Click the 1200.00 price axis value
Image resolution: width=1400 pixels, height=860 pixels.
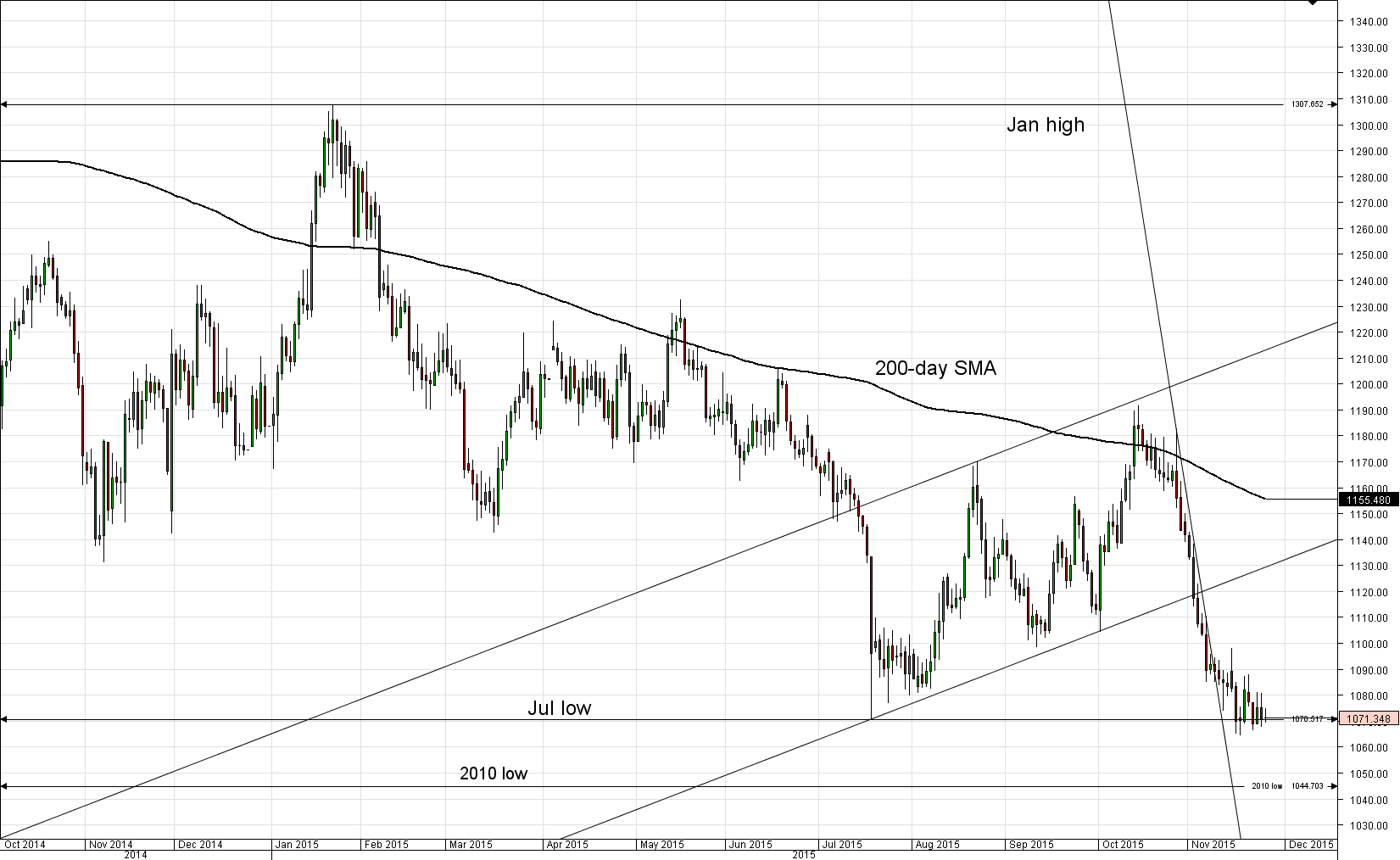point(1370,384)
